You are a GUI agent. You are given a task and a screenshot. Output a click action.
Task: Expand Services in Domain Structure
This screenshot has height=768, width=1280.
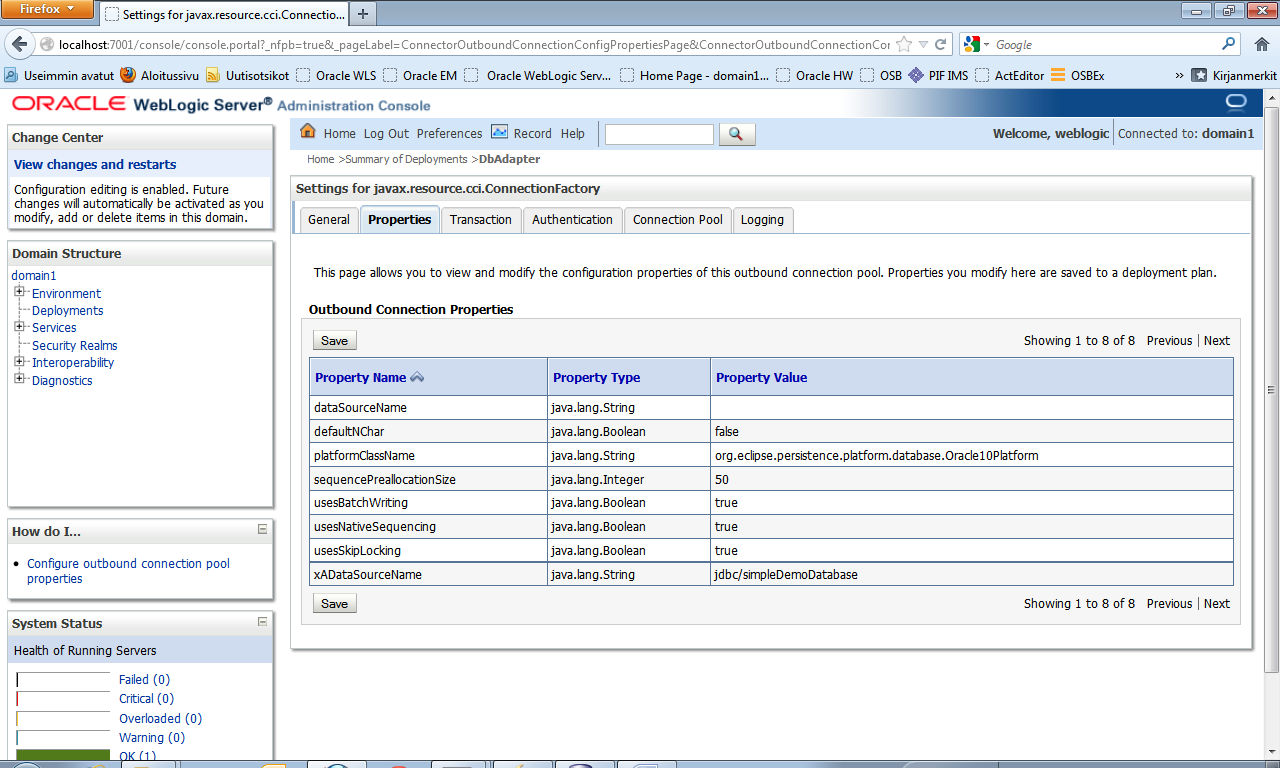[x=18, y=327]
